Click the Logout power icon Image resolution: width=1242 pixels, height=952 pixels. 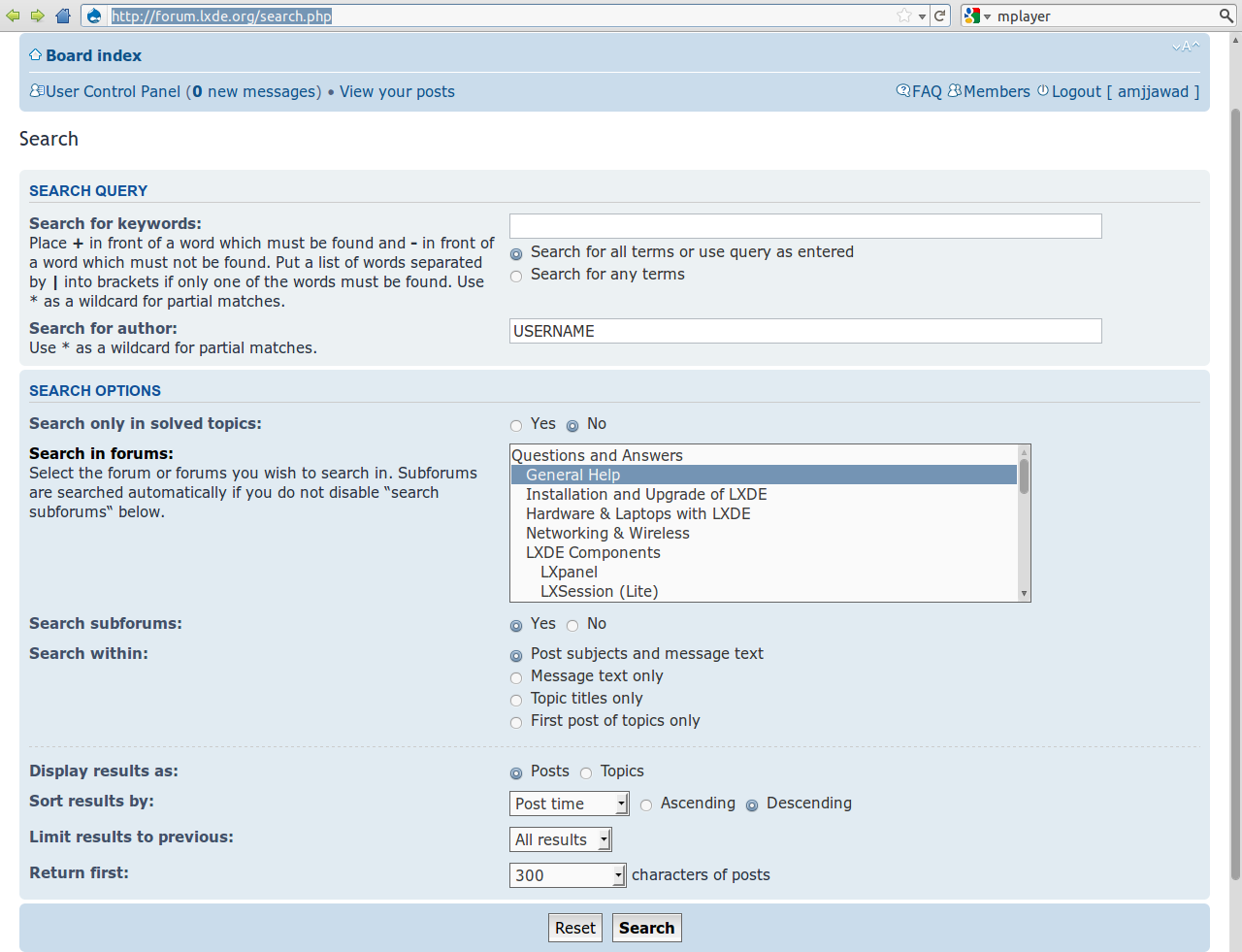[x=1043, y=90]
